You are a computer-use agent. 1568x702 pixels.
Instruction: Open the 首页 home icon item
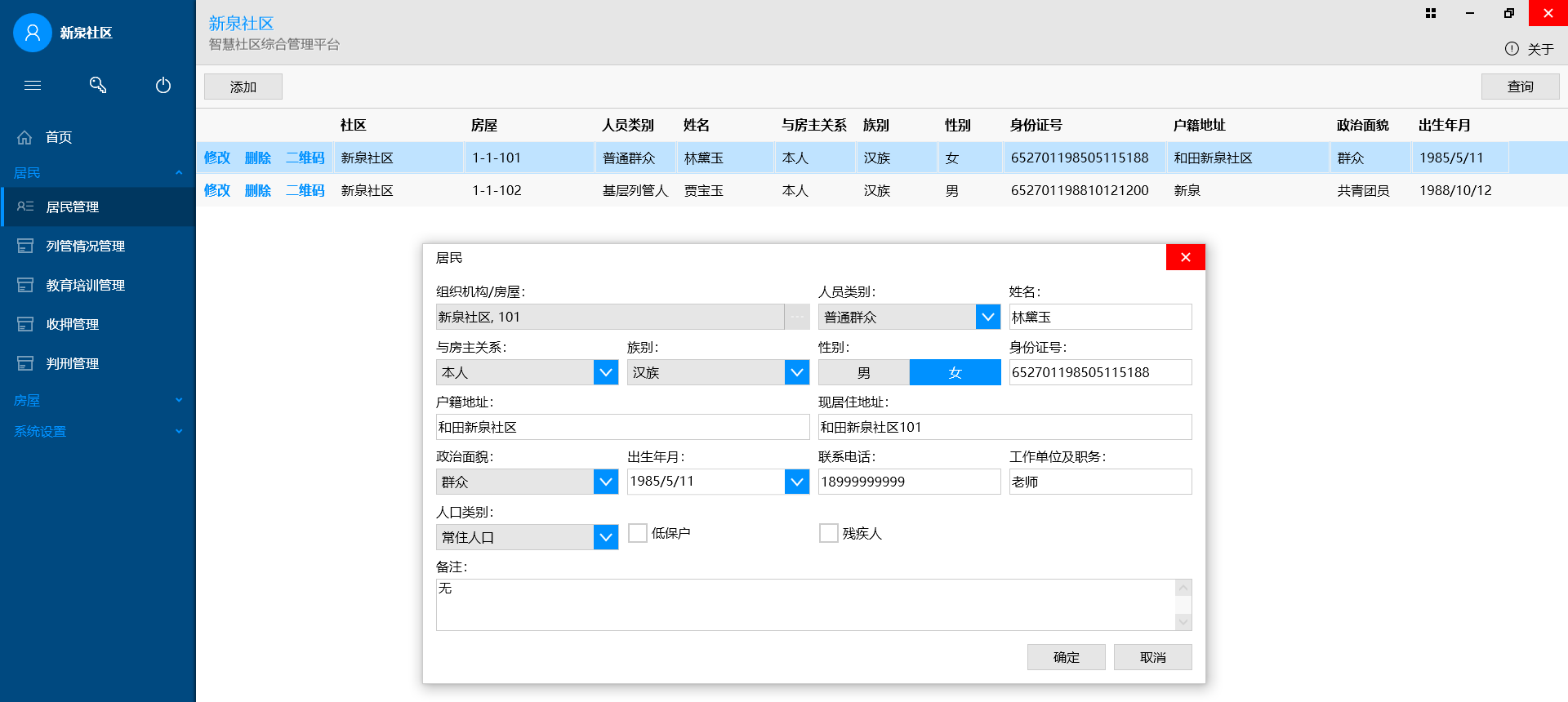(24, 137)
